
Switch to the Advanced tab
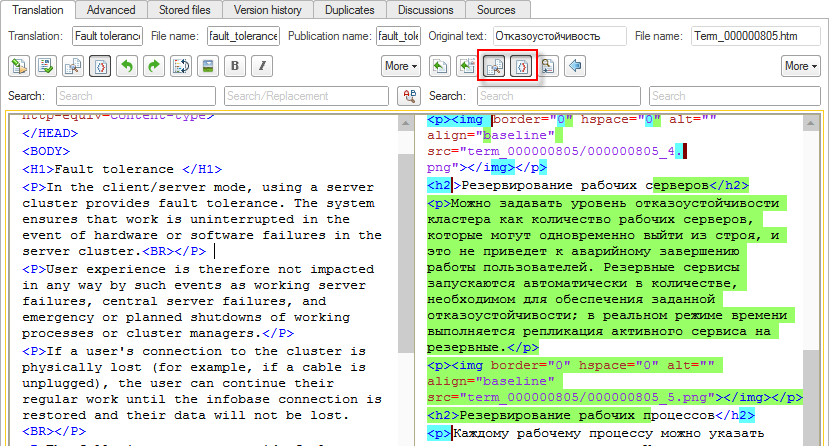tap(111, 10)
